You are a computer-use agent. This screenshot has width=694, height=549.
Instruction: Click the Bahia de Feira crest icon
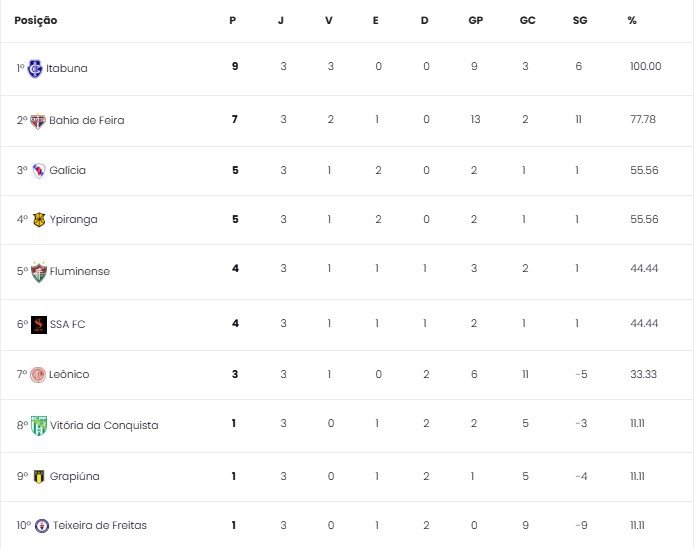click(x=39, y=120)
